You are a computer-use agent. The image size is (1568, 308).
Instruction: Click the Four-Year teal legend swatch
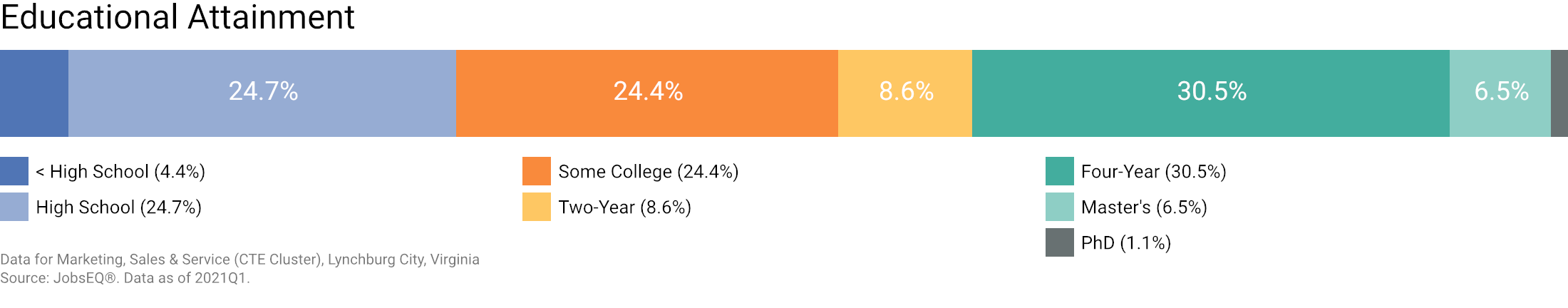(x=1060, y=171)
